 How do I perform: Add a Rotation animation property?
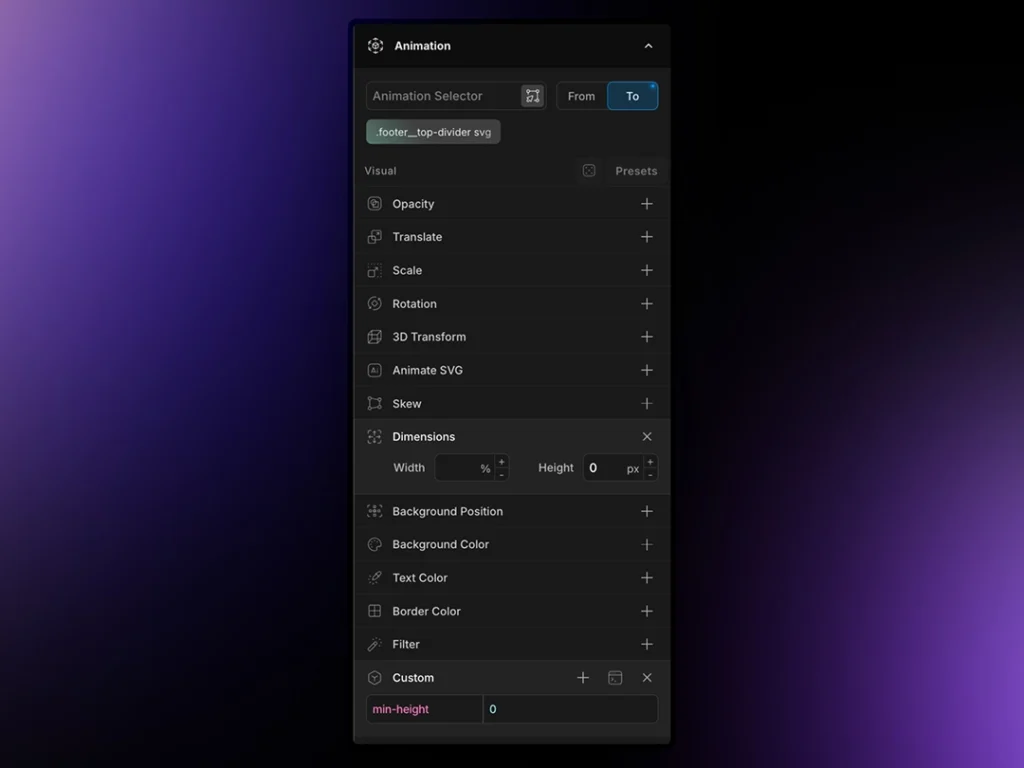(x=647, y=304)
